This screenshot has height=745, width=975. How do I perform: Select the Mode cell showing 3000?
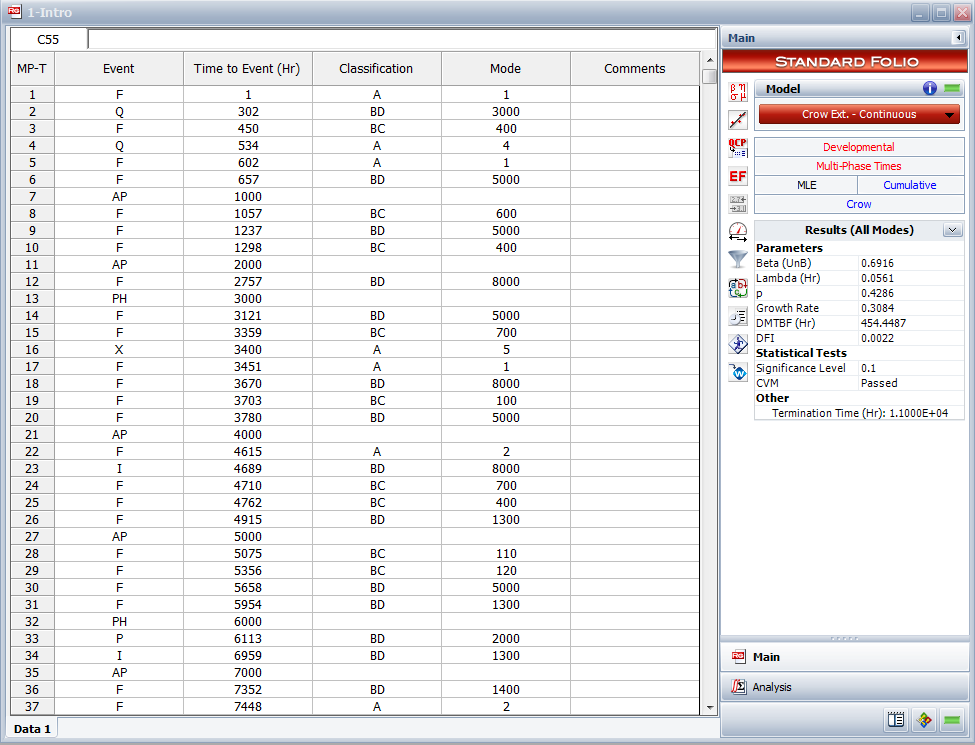[x=506, y=111]
